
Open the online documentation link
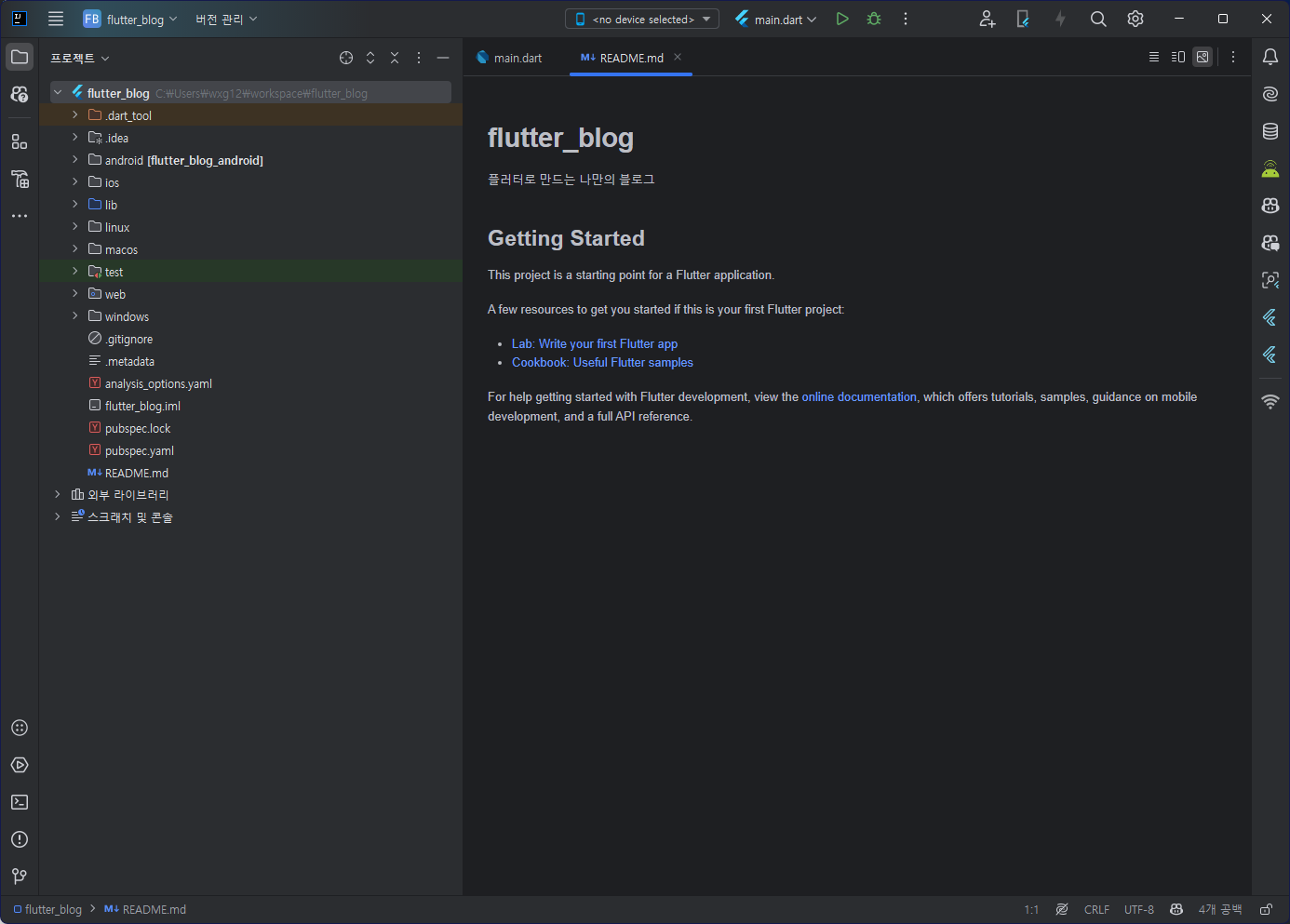tap(859, 396)
